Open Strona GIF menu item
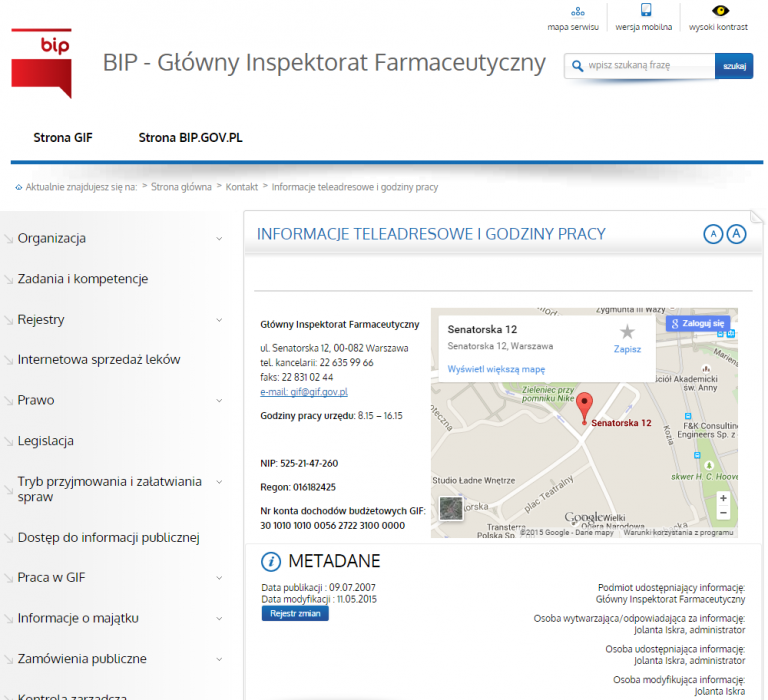Viewport: 768px width, 700px height. coord(63,138)
